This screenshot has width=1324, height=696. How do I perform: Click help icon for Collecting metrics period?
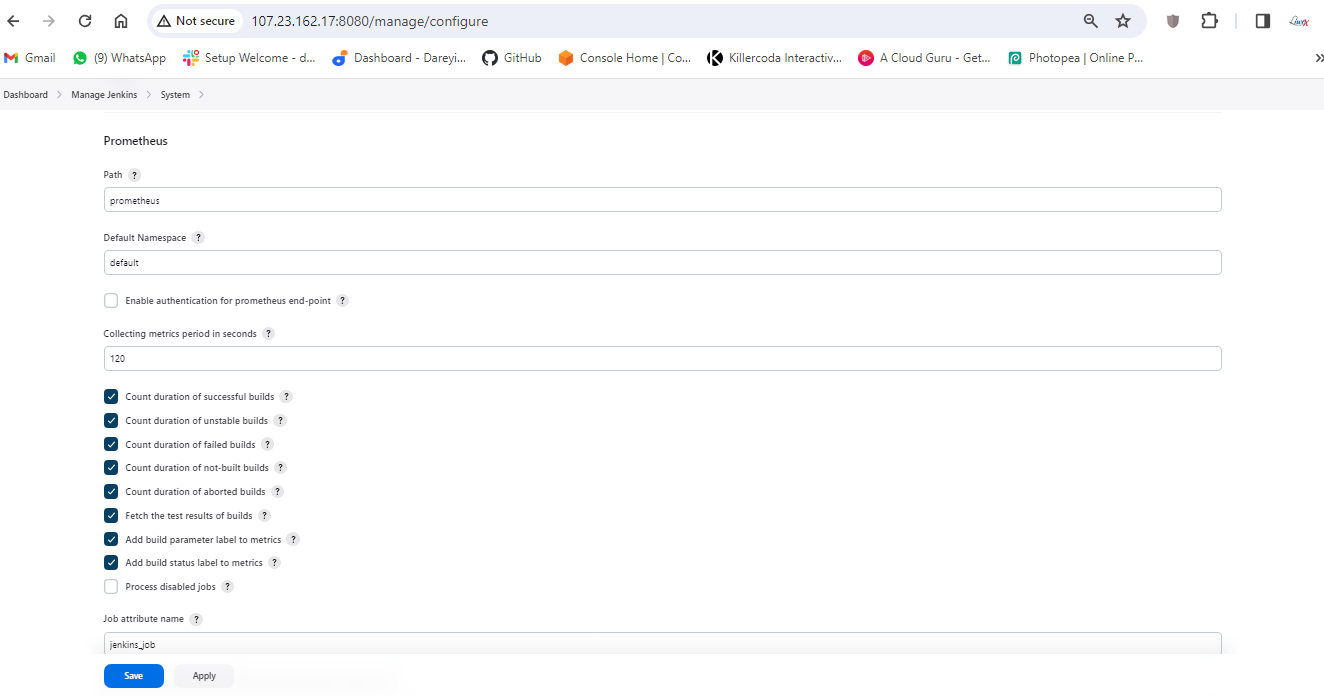268,334
